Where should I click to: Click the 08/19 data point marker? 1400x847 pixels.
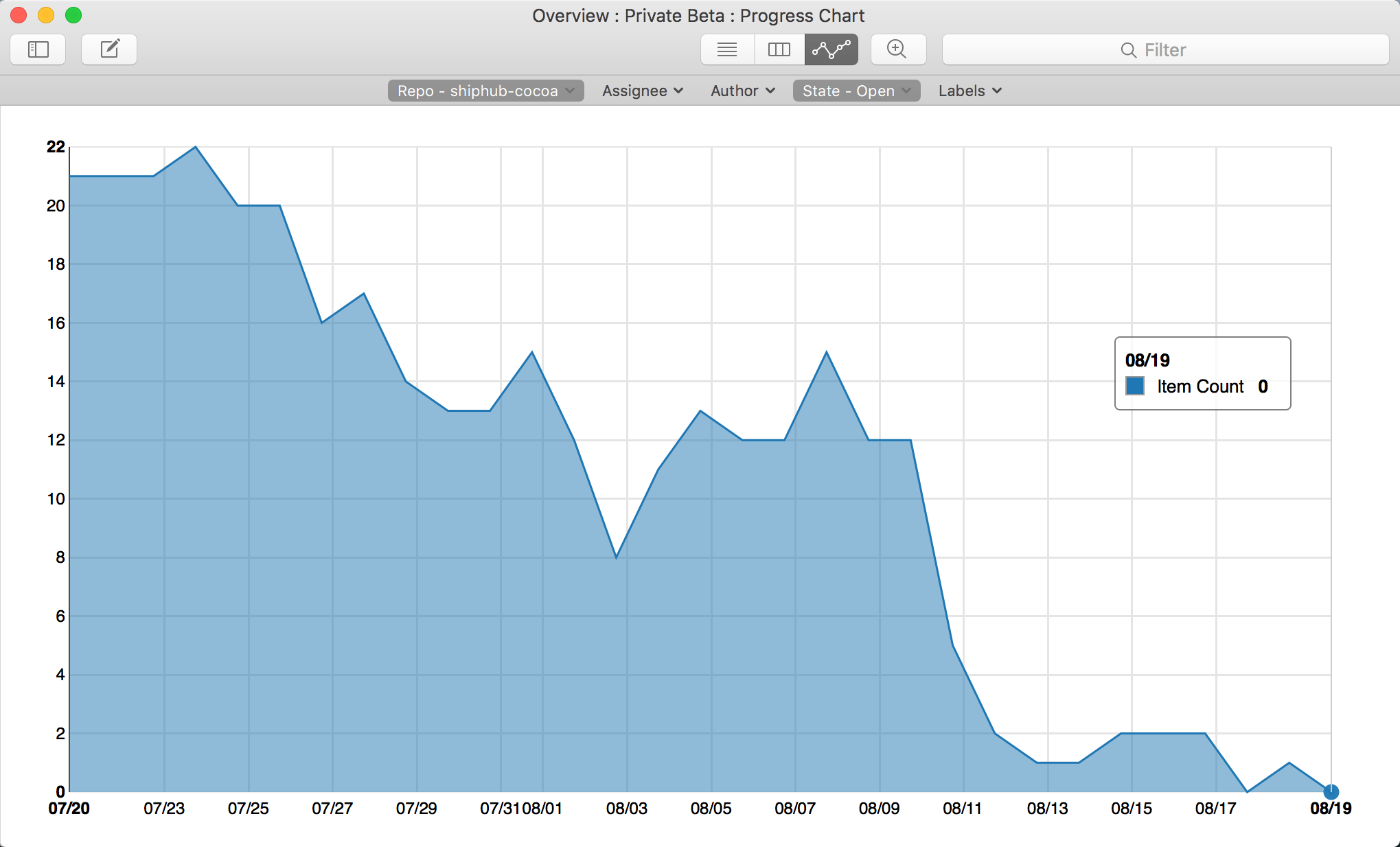(1331, 791)
